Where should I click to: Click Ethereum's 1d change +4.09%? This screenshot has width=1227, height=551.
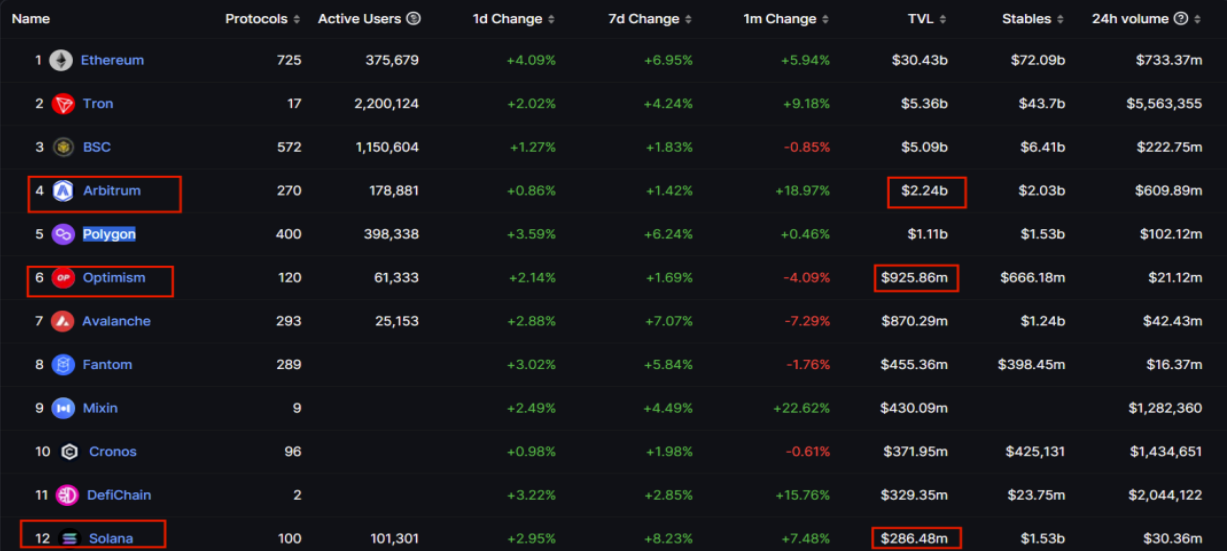point(531,60)
